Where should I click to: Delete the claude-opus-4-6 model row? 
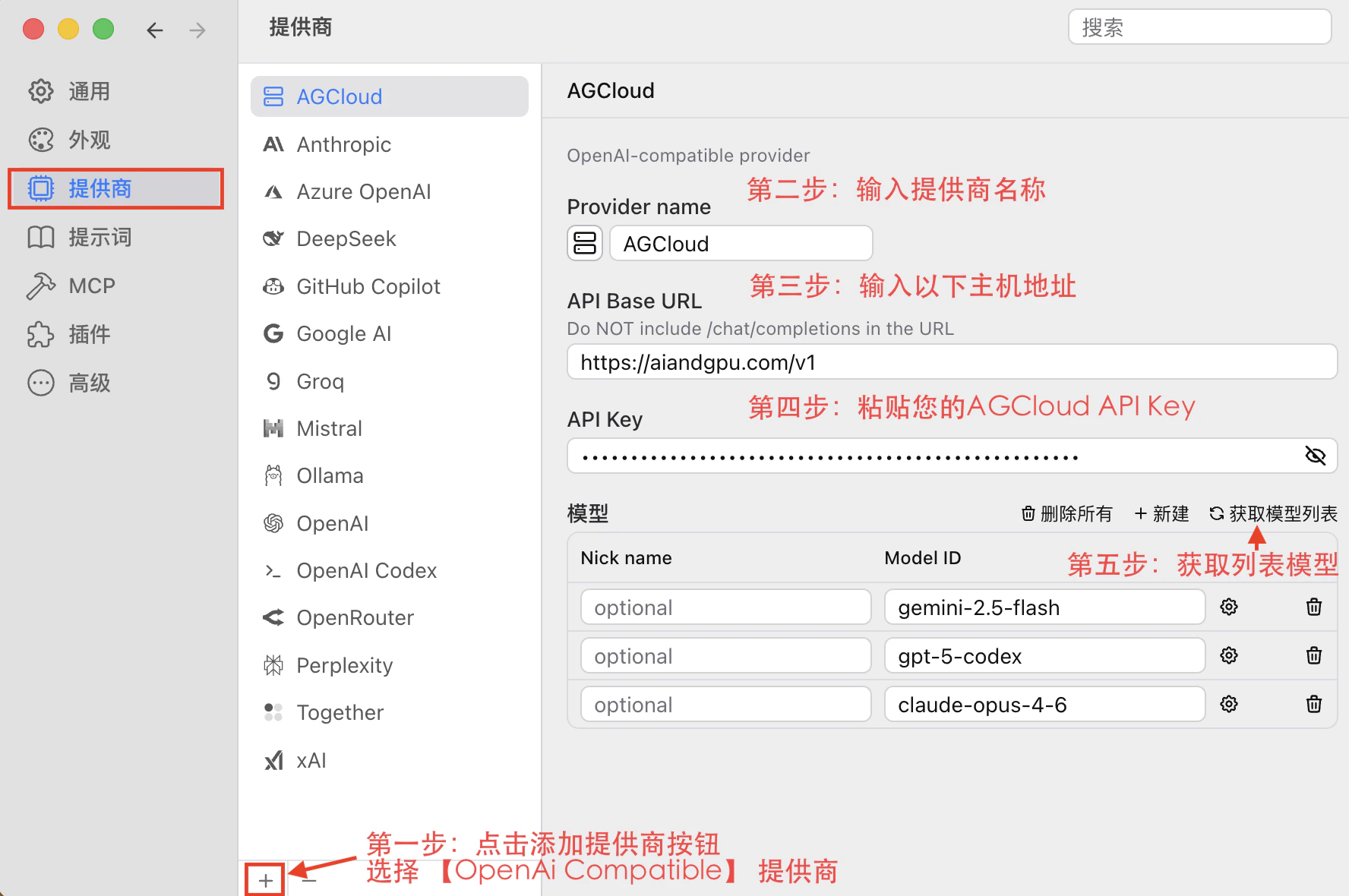coord(1314,704)
